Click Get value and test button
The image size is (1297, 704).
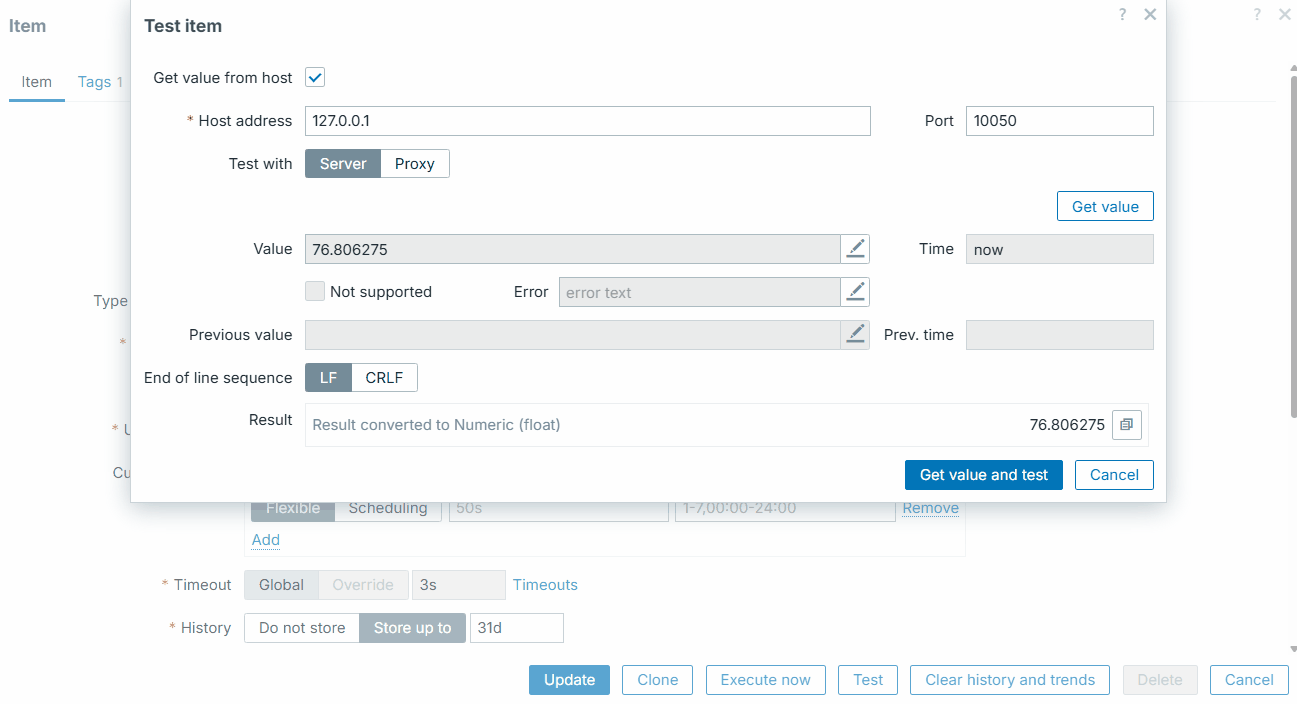click(x=983, y=475)
